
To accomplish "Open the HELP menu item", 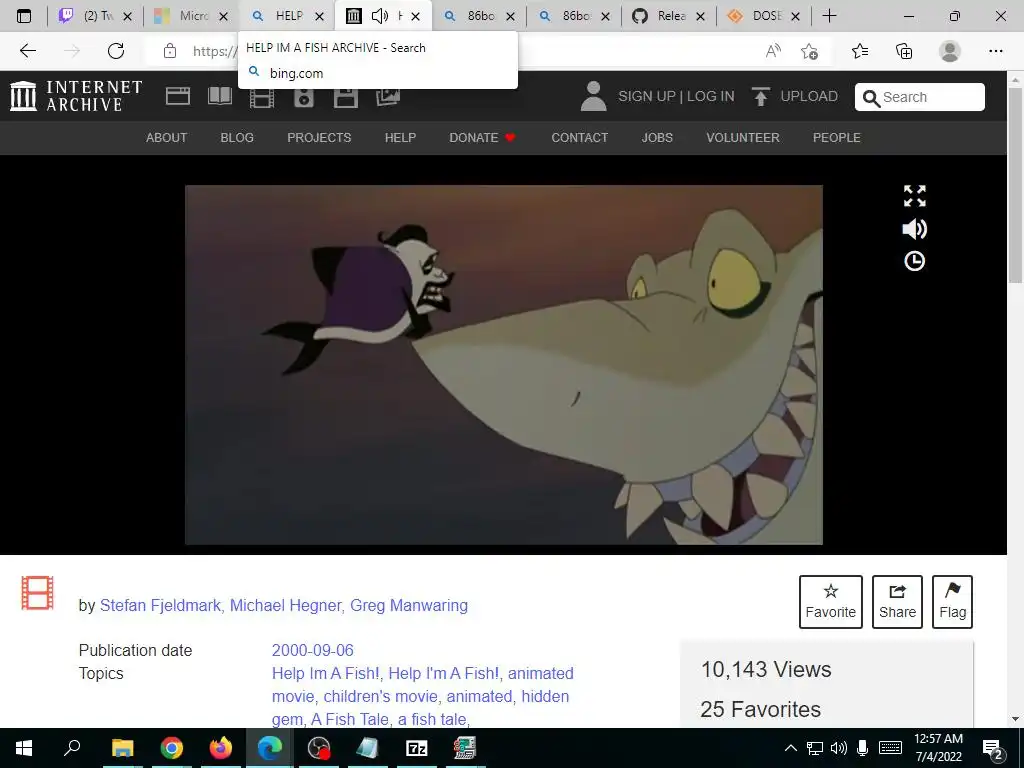I will 400,138.
